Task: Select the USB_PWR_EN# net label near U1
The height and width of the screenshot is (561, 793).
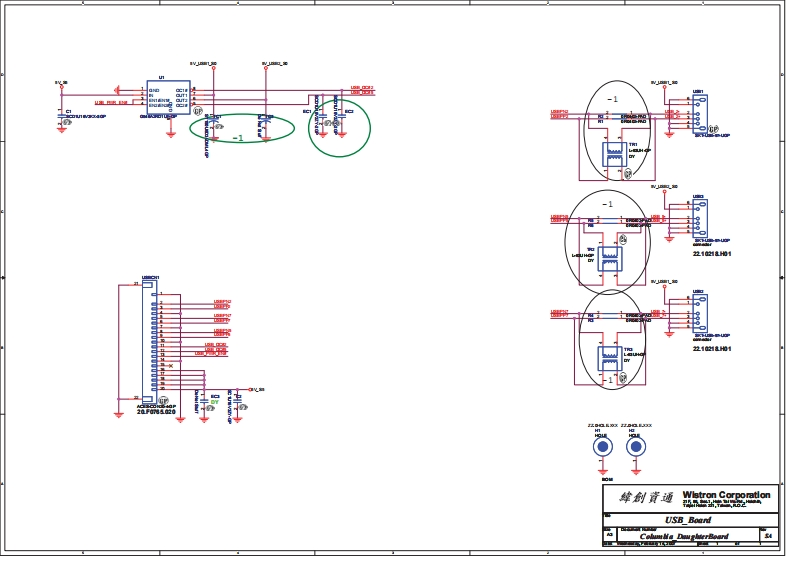Action: pos(111,102)
